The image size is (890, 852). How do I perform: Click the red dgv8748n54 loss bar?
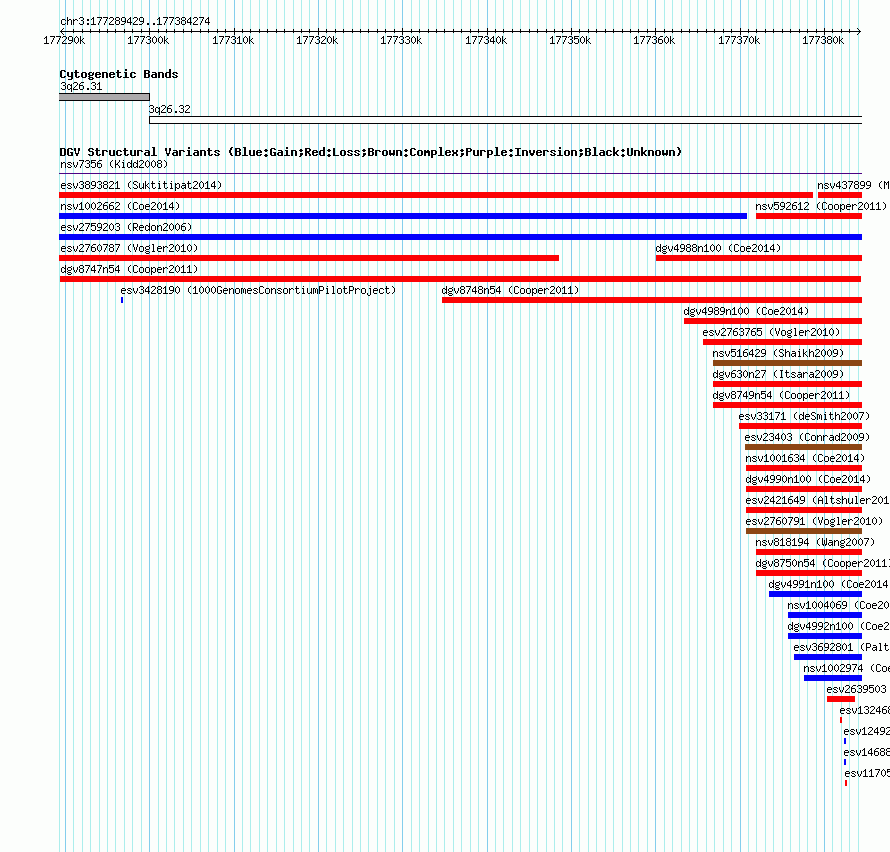[652, 300]
